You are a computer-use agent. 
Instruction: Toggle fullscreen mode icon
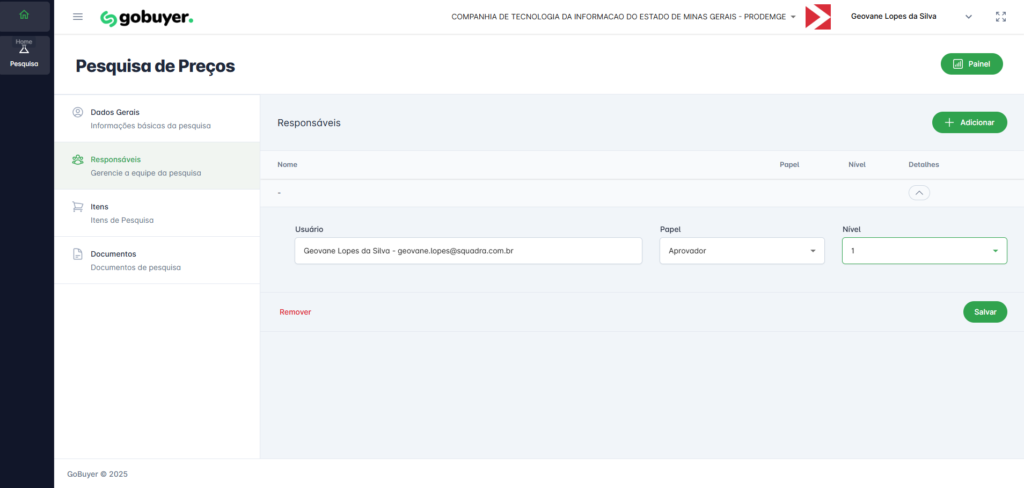pos(1001,17)
